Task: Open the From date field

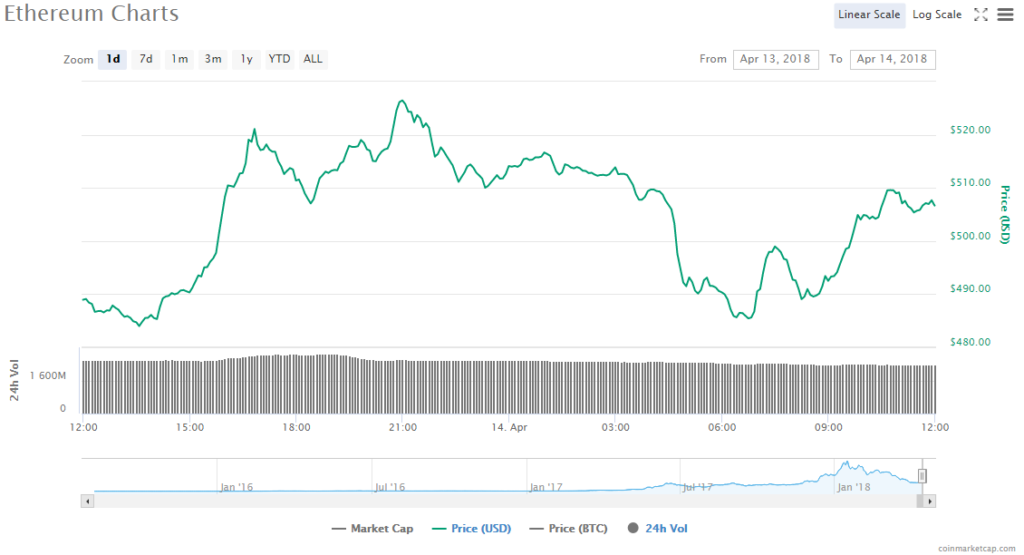Action: (x=776, y=59)
